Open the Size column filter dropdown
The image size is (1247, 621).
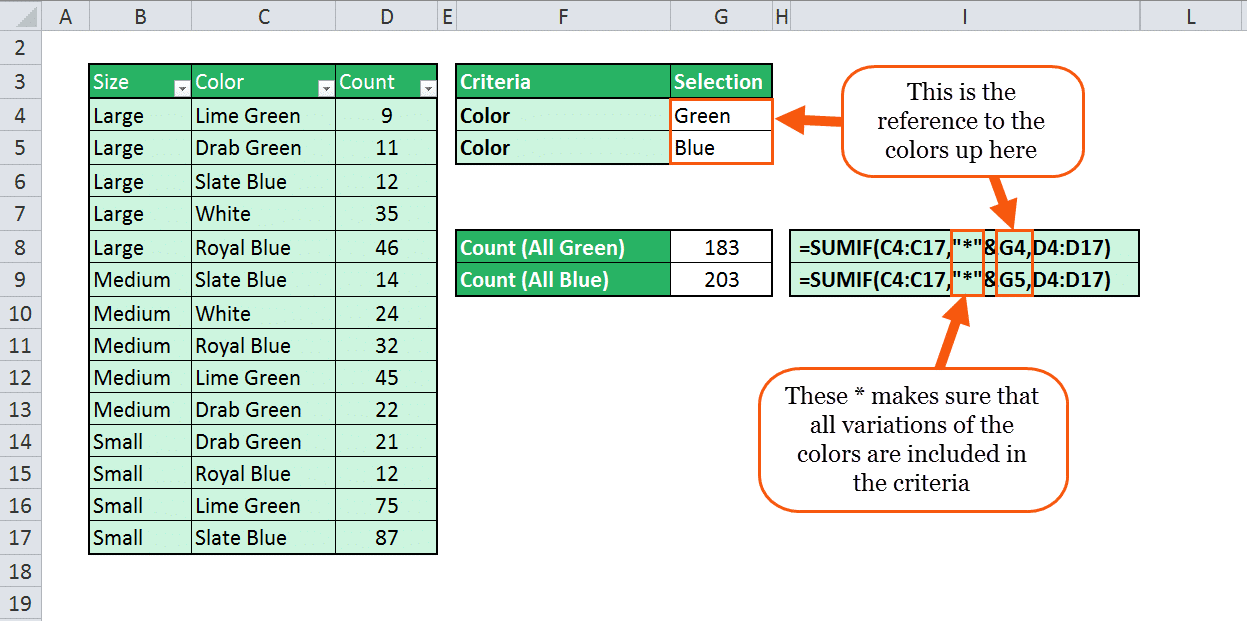pyautogui.click(x=182, y=89)
